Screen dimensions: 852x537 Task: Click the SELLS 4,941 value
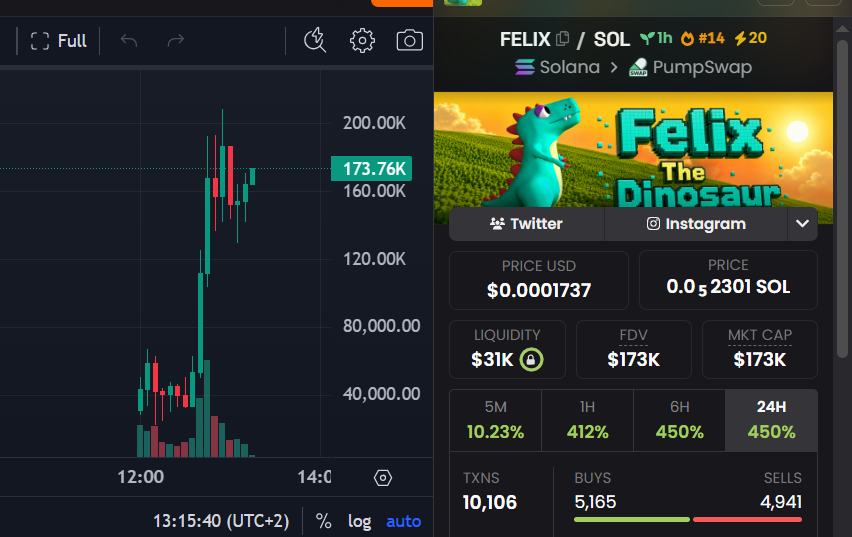coord(781,502)
